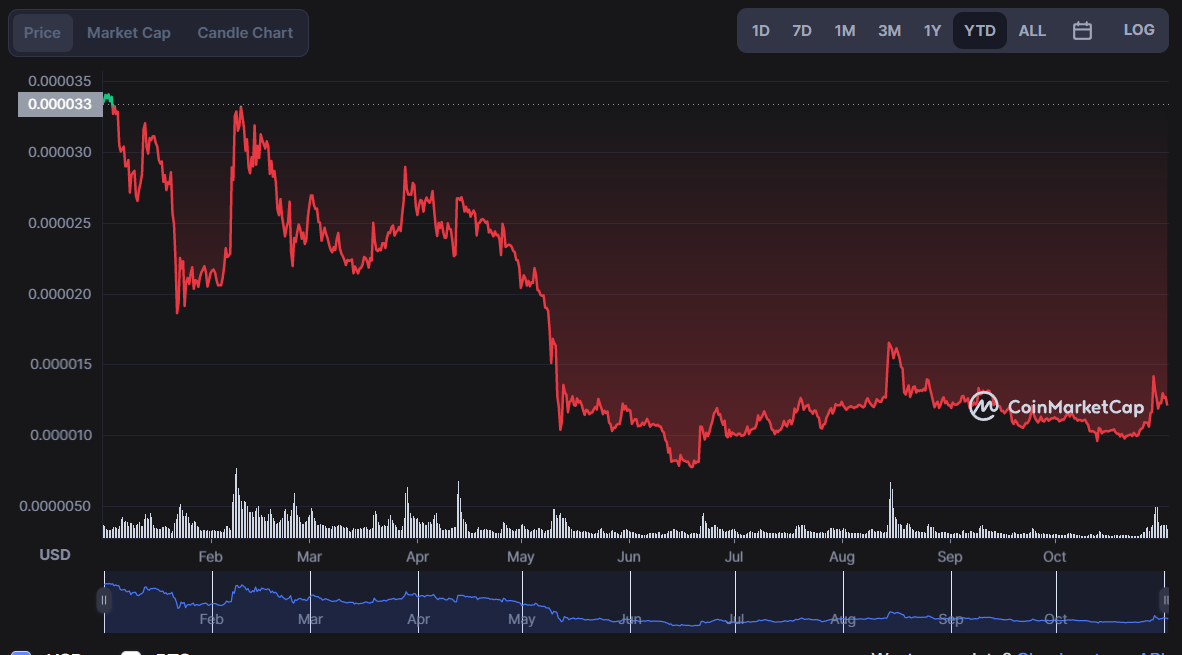Toggle the LOG scale option
This screenshot has height=655, width=1182.
pyautogui.click(x=1138, y=30)
